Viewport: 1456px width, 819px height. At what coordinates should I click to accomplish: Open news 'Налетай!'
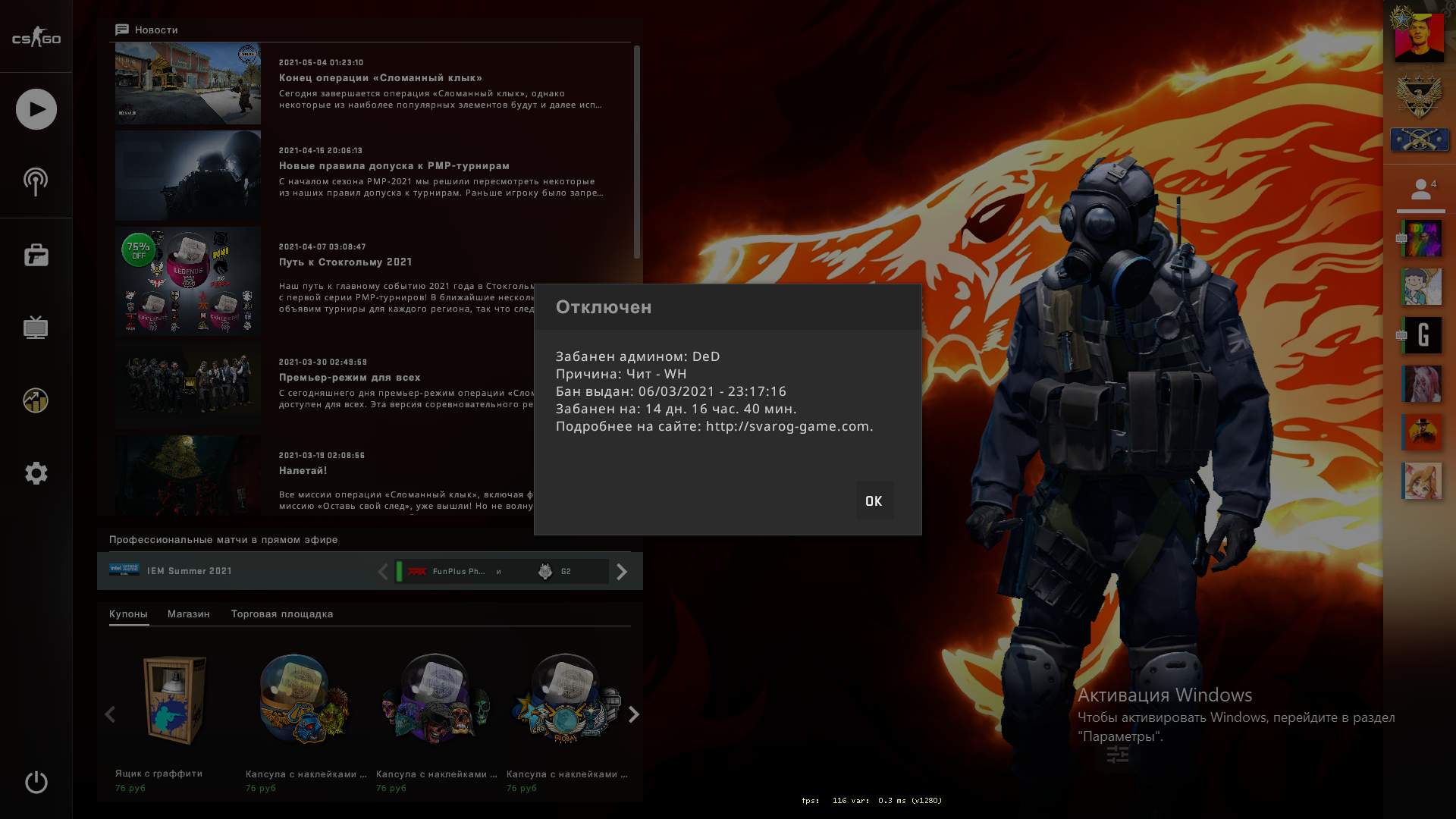point(303,470)
